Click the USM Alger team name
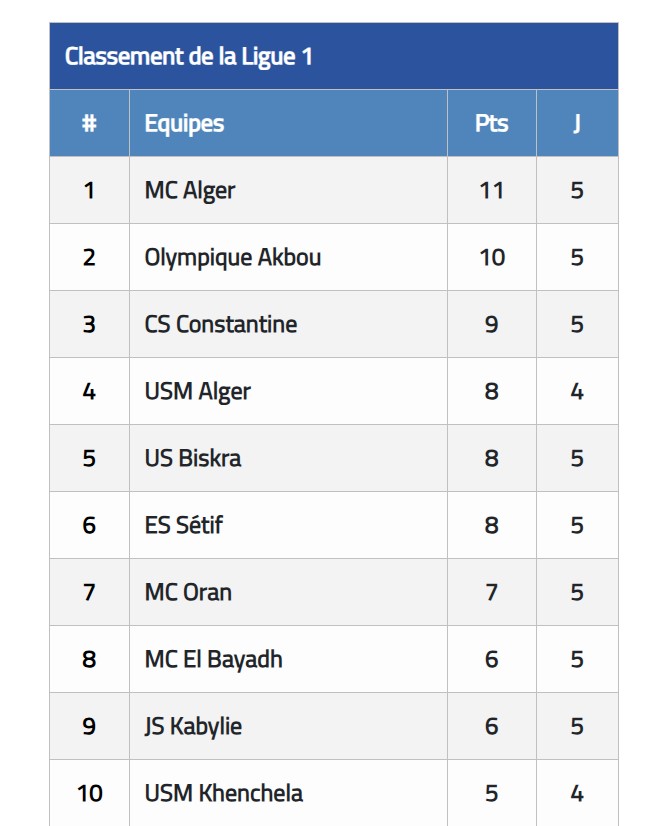Image resolution: width=667 pixels, height=826 pixels. click(198, 391)
